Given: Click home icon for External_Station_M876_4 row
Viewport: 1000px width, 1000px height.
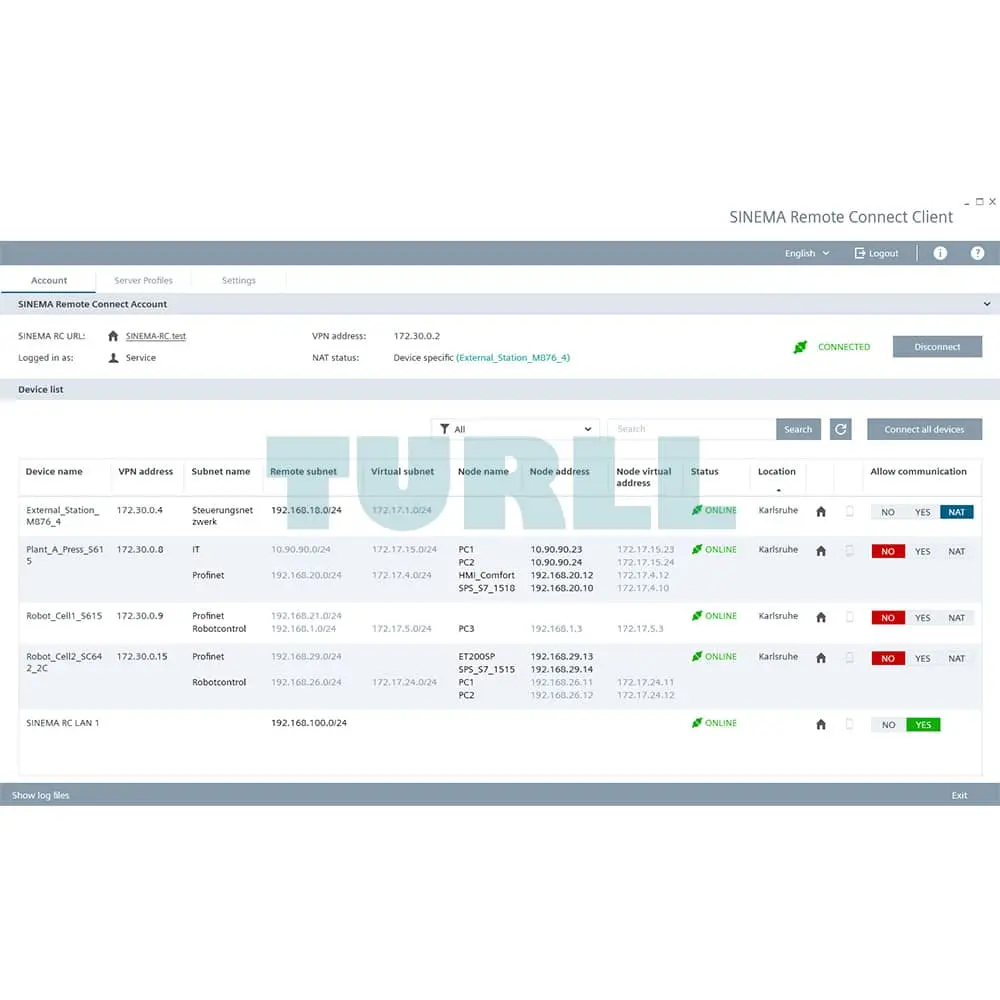Looking at the screenshot, I should click(821, 511).
